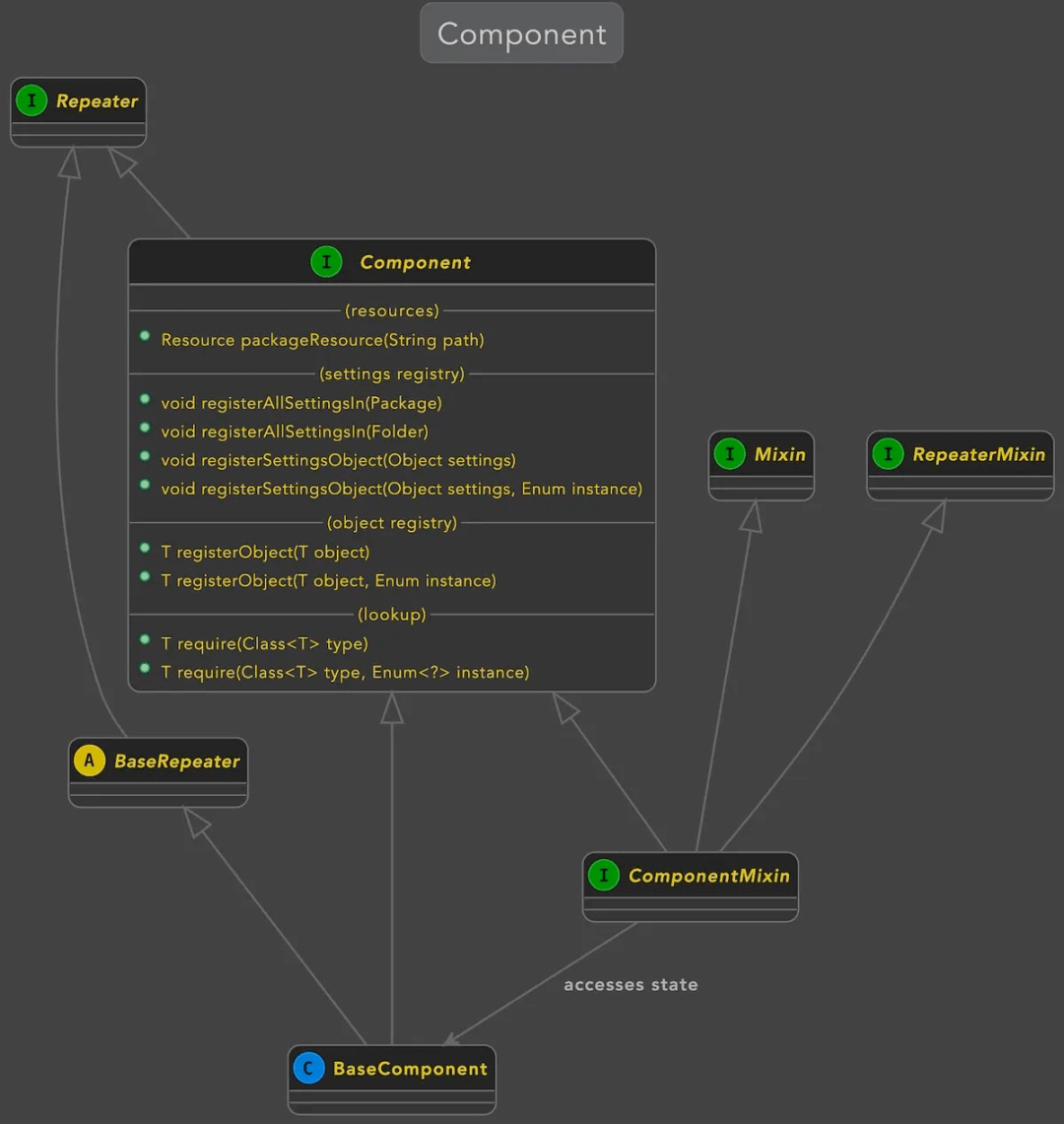The width and height of the screenshot is (1064, 1124).
Task: Select the RepeaterMixin interface name
Action: coord(978,454)
